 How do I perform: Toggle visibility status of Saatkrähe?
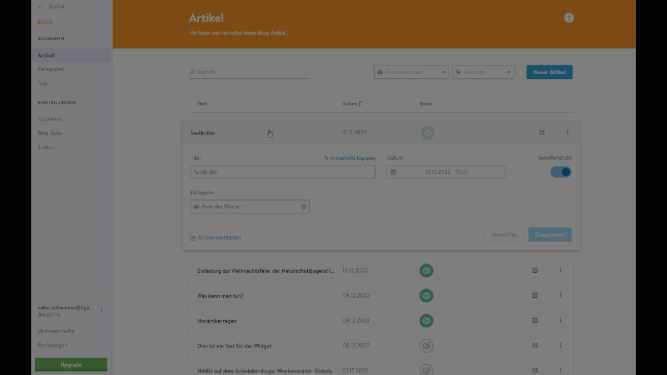(x=428, y=133)
